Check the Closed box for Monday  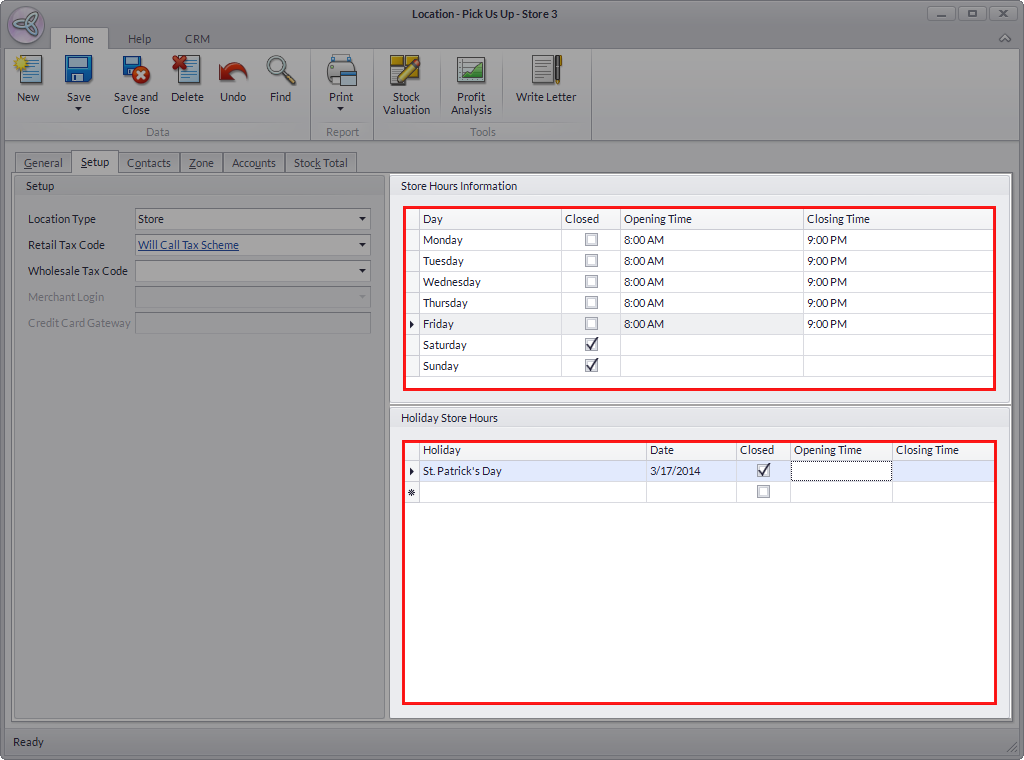[x=591, y=240]
